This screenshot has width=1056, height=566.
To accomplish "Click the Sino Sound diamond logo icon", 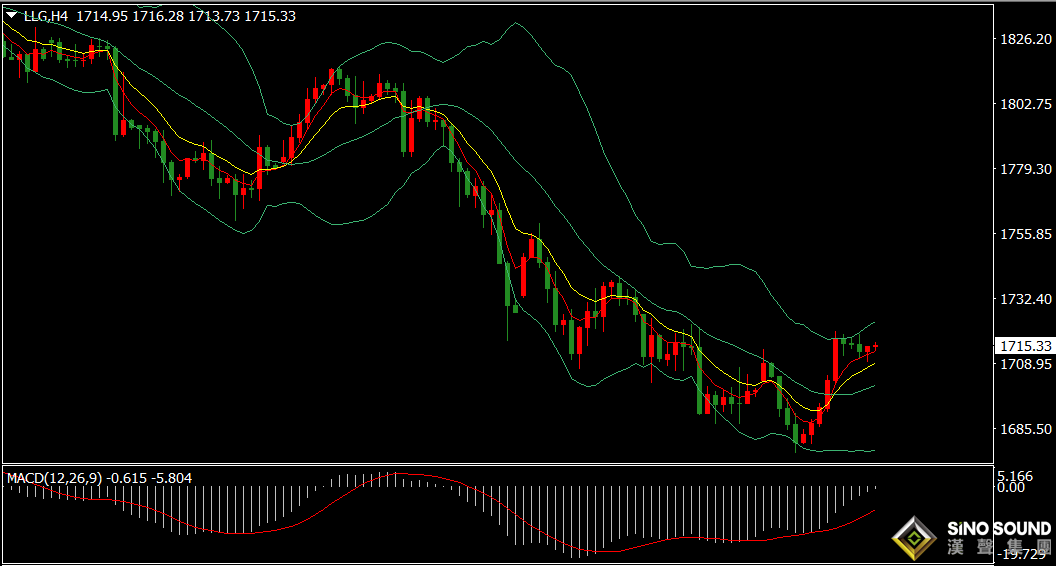I will click(x=915, y=539).
